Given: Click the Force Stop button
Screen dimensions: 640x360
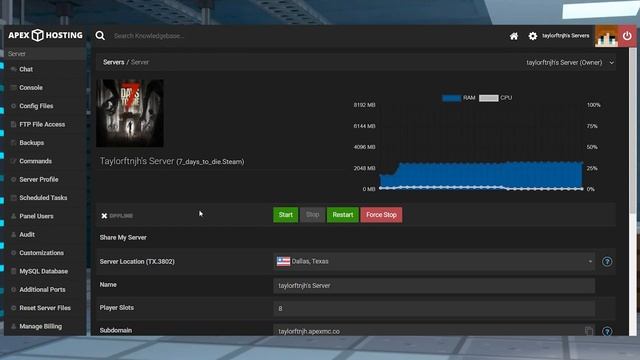Looking at the screenshot, I should coord(381,215).
